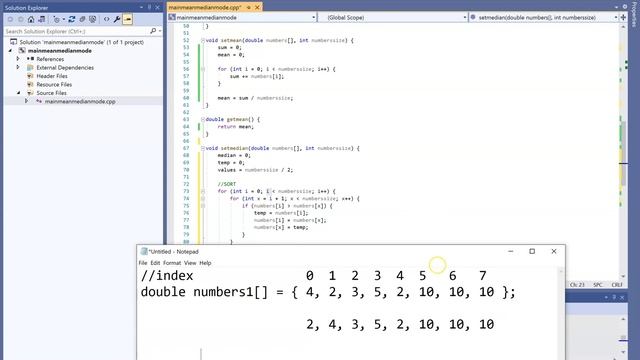Select the Source Files folder
The width and height of the screenshot is (640, 360).
(x=51, y=93)
